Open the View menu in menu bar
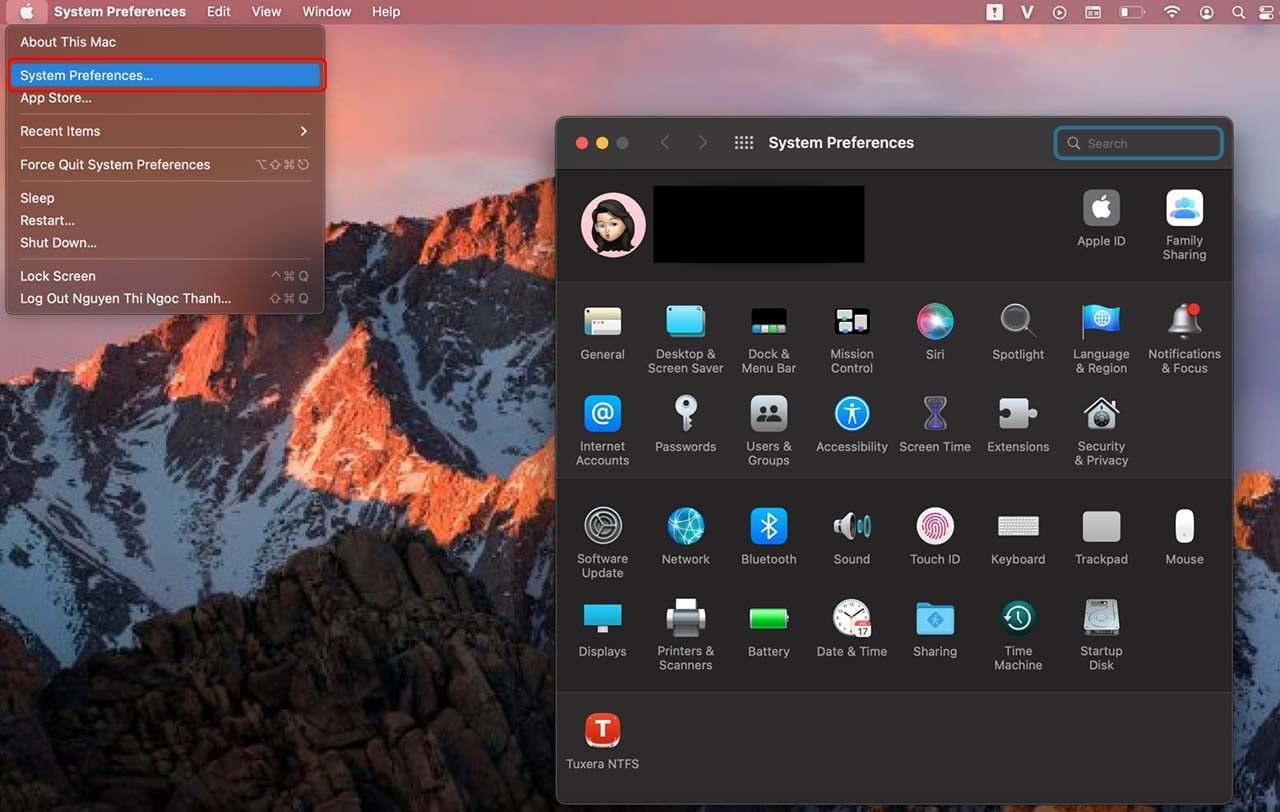The width and height of the screenshot is (1280, 812). pos(266,12)
